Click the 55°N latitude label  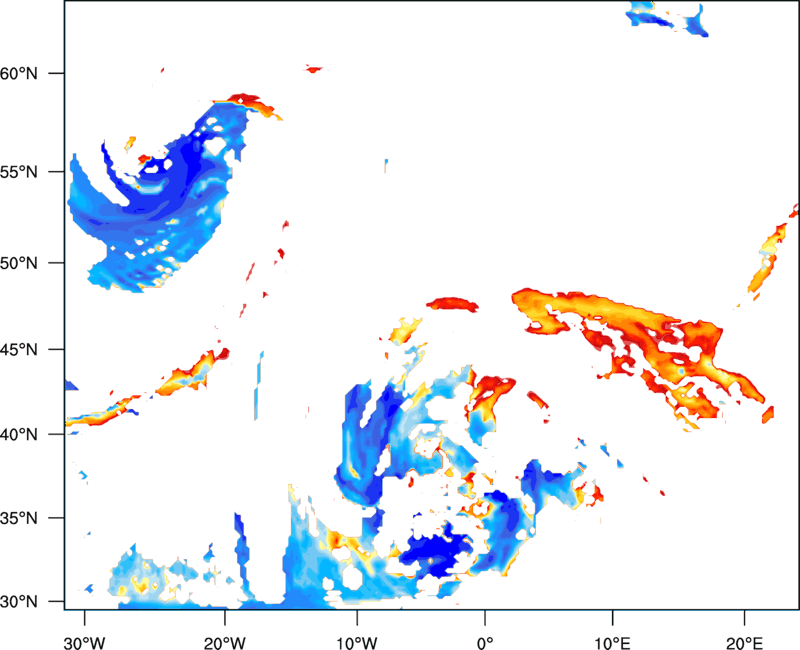pyautogui.click(x=19, y=172)
